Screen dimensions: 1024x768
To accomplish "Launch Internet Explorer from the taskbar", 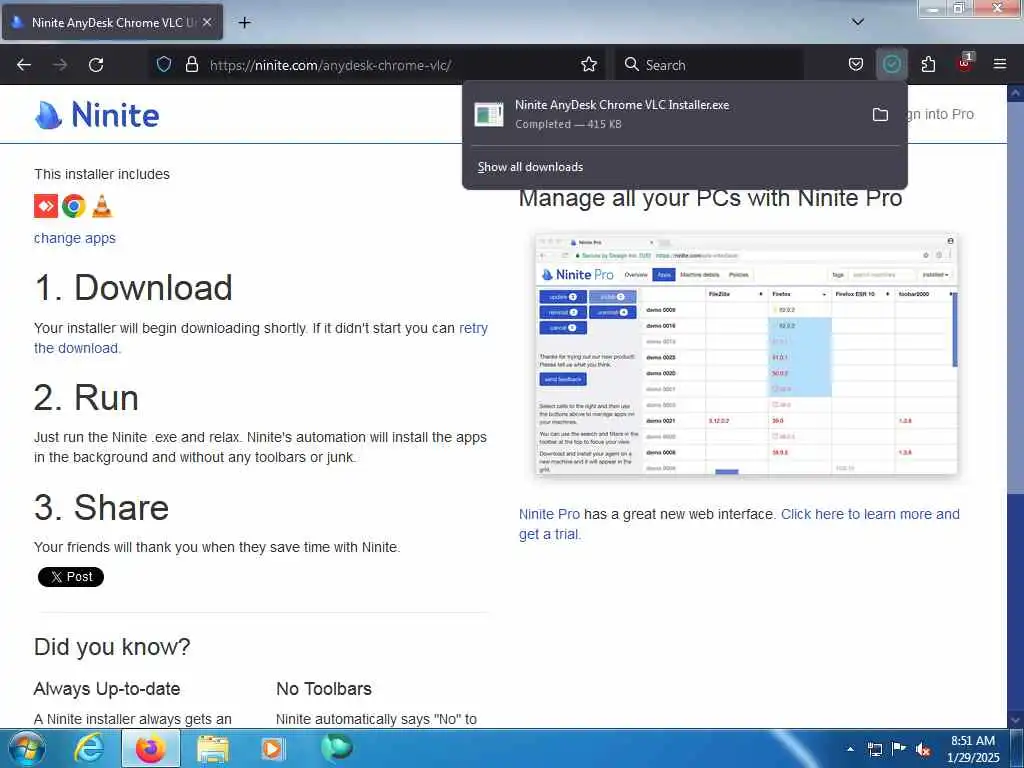I will [x=88, y=748].
